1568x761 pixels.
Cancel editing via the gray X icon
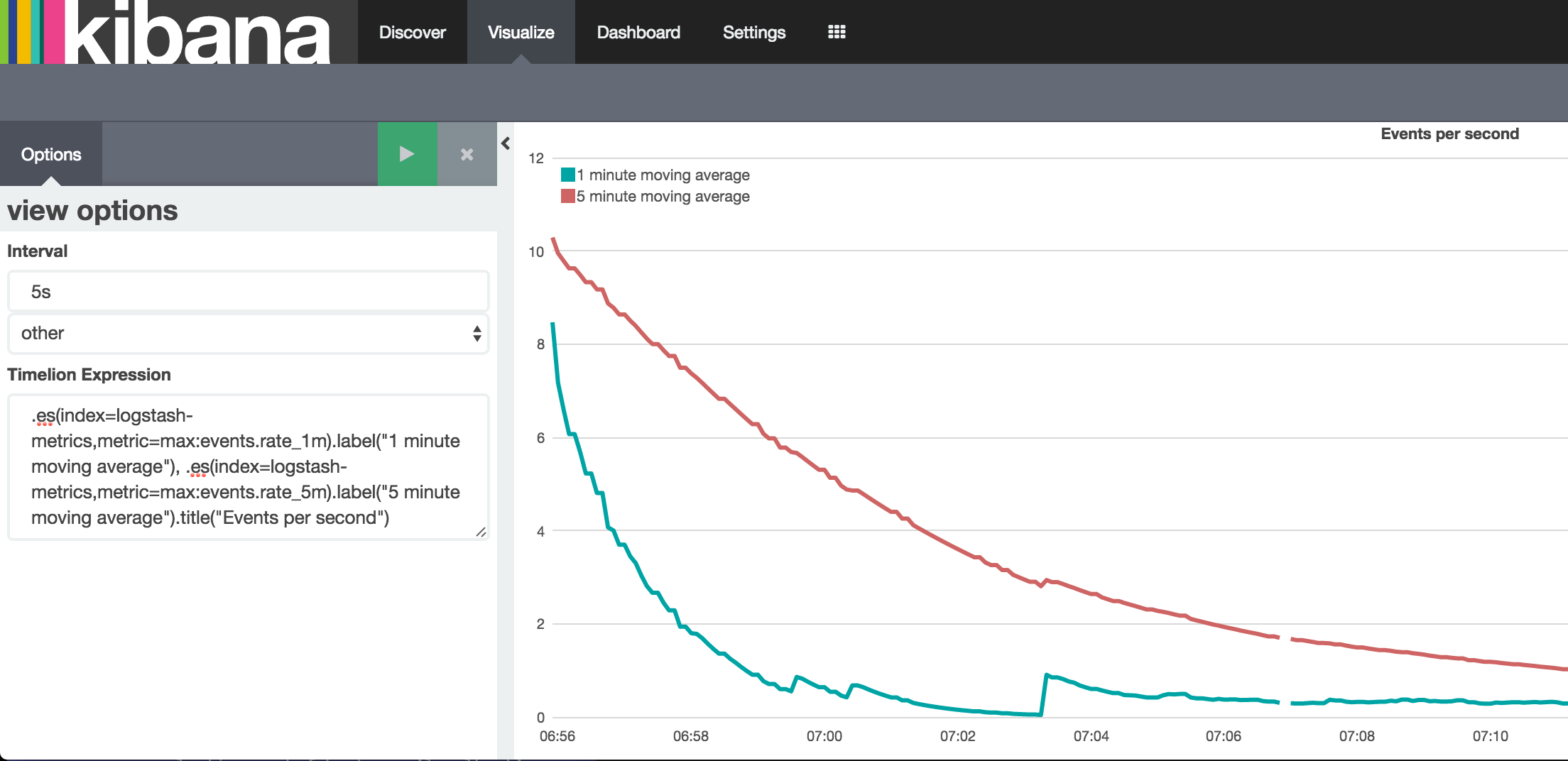[466, 153]
